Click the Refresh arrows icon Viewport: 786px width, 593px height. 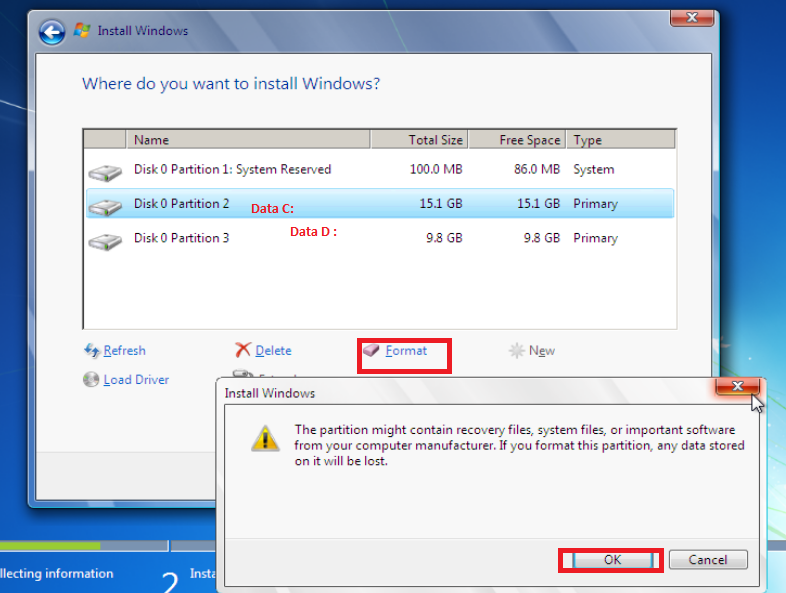point(92,350)
